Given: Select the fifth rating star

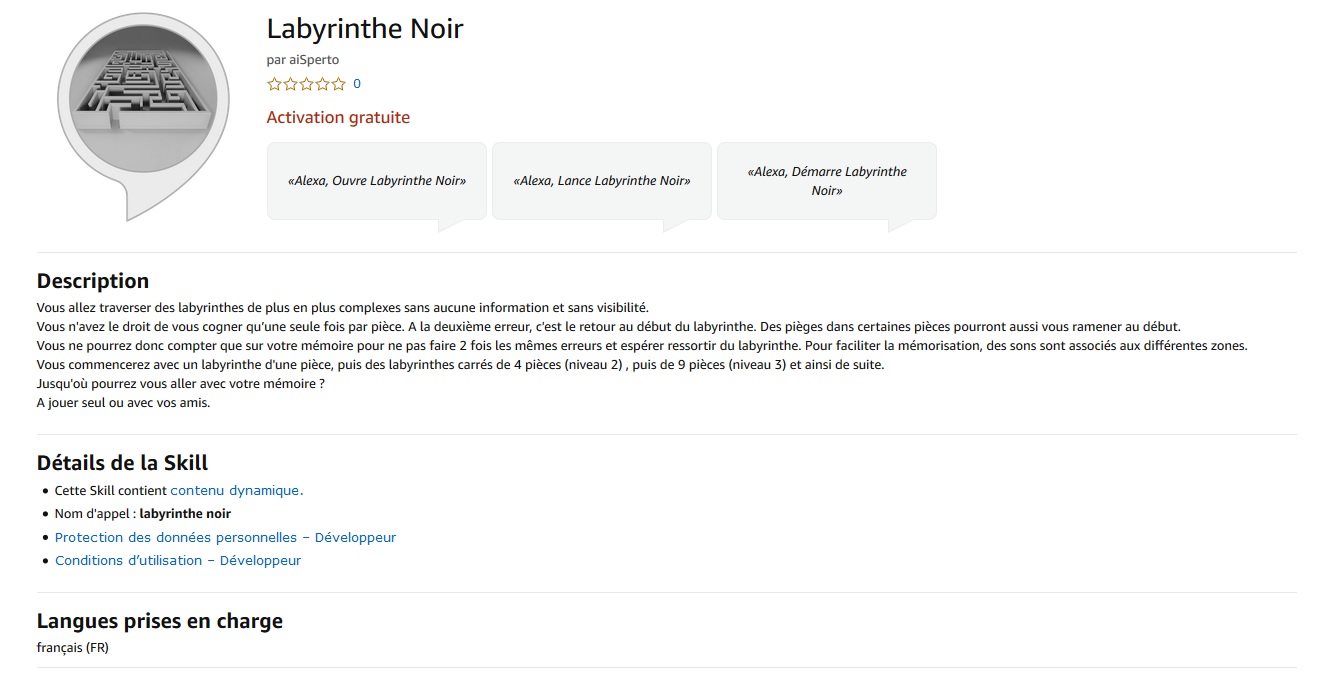Looking at the screenshot, I should pos(339,84).
